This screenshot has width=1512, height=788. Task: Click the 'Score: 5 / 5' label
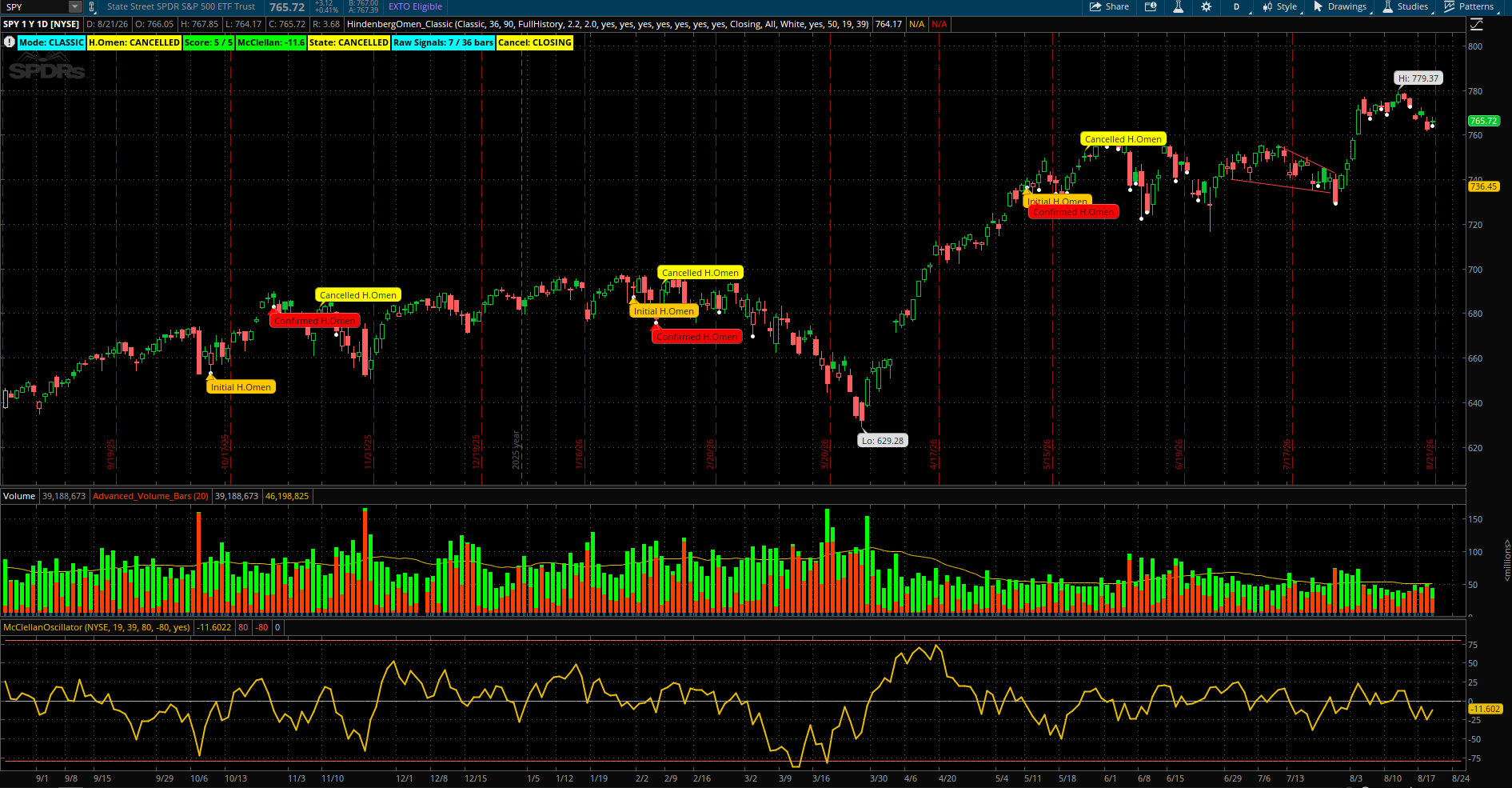pyautogui.click(x=209, y=42)
